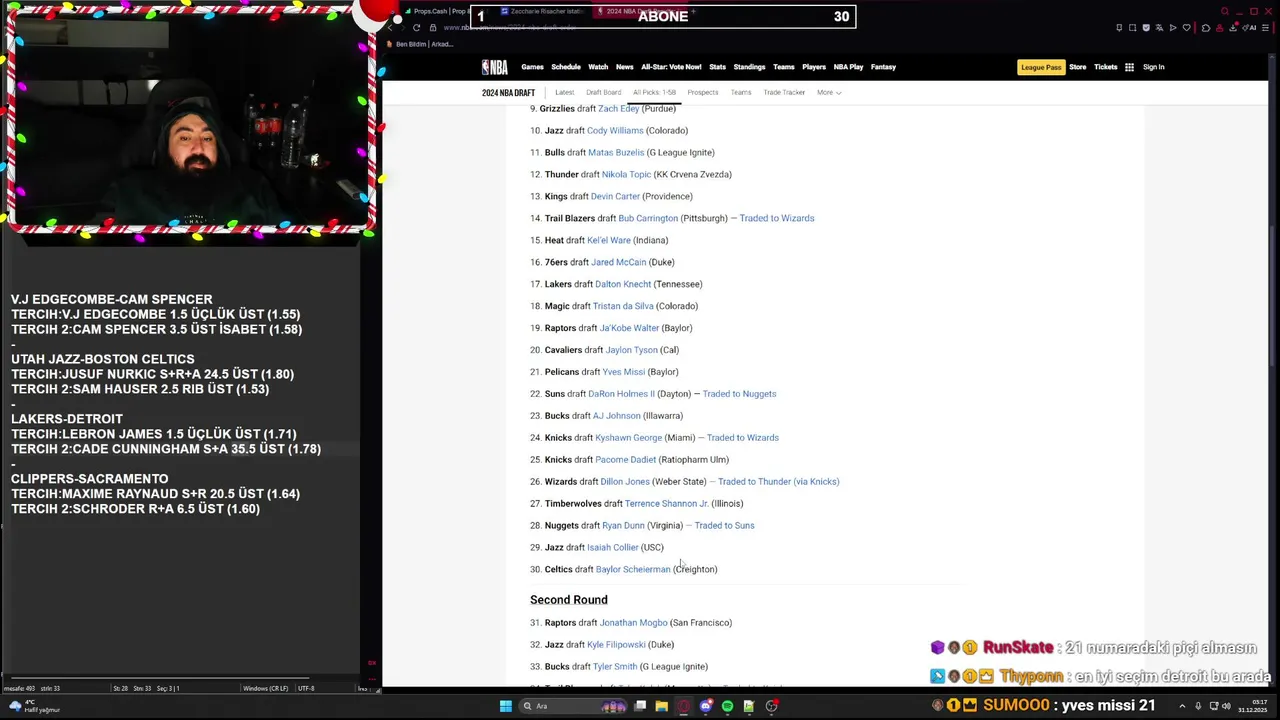Click the League Pass button
Image resolution: width=1280 pixels, height=720 pixels.
pyautogui.click(x=1041, y=67)
